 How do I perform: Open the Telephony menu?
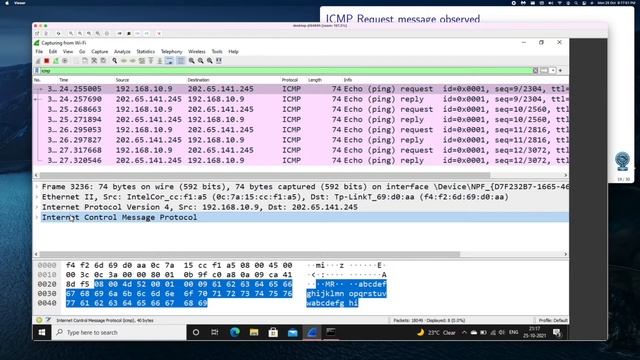click(x=171, y=52)
